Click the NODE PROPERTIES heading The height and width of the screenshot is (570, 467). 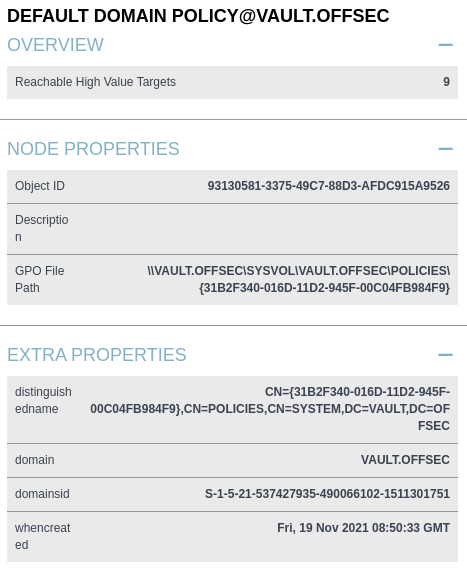click(93, 149)
